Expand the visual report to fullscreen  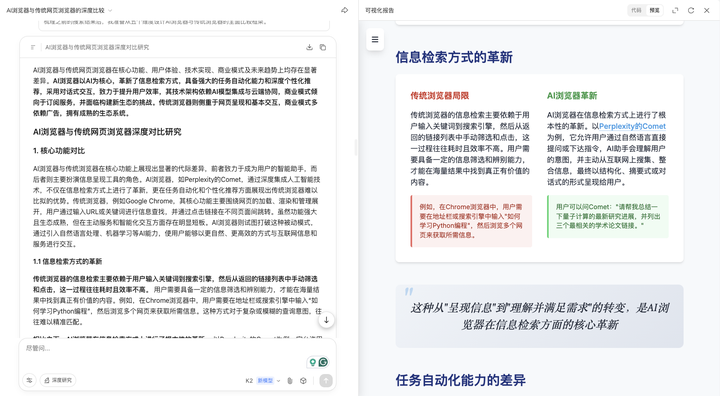point(675,10)
